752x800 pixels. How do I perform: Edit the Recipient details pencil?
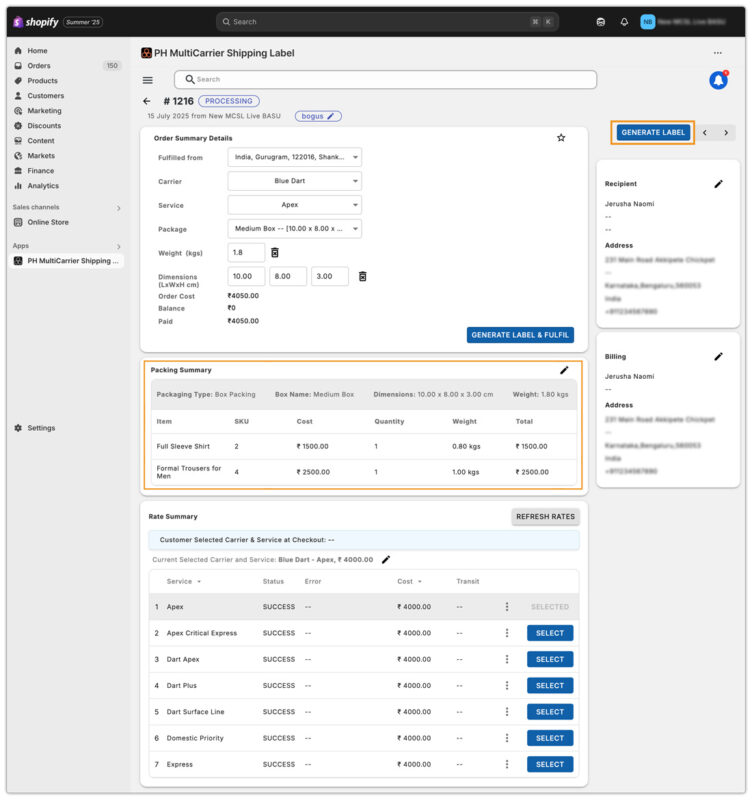[718, 184]
